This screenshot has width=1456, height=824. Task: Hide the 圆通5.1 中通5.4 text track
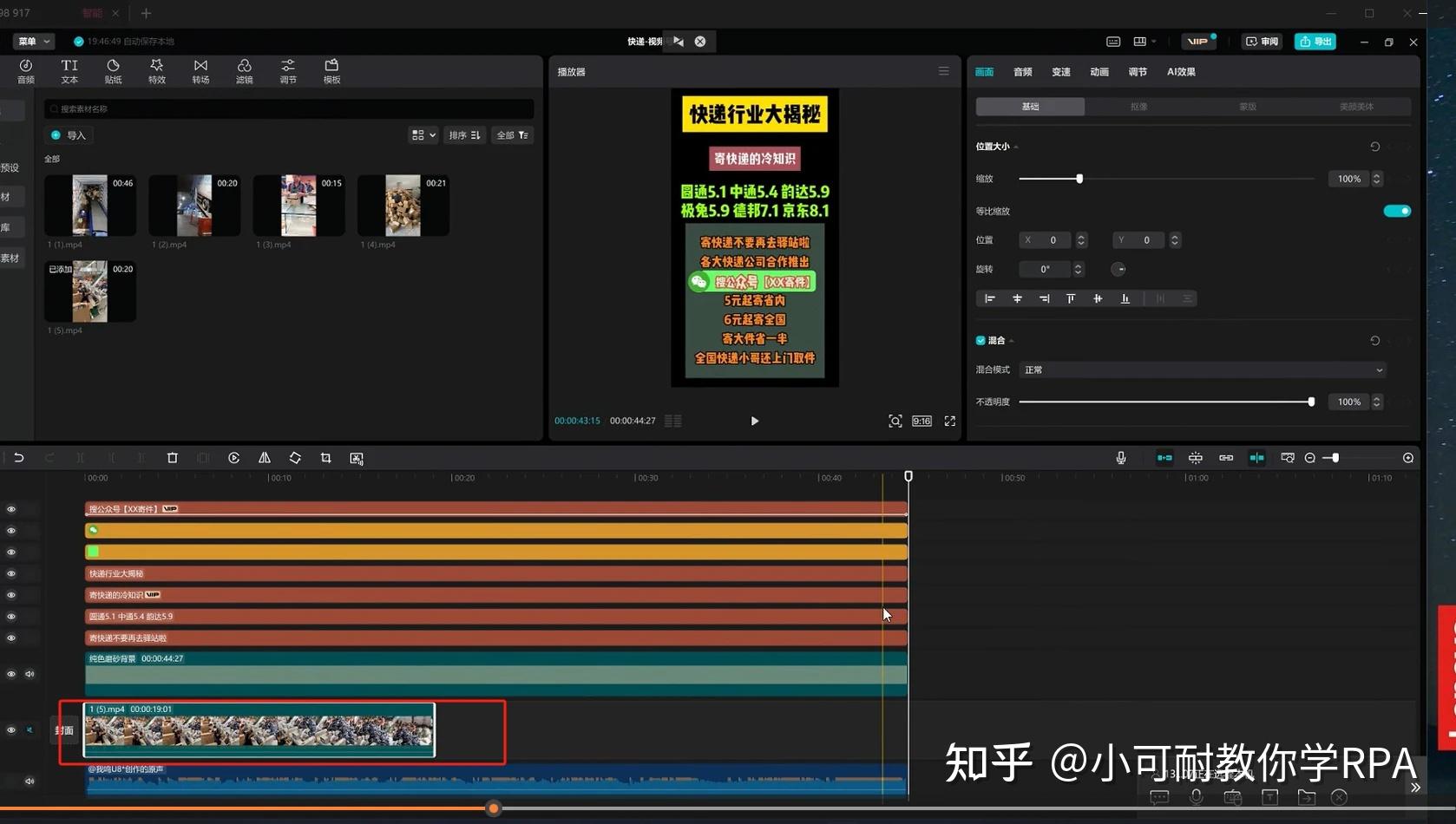pos(11,617)
